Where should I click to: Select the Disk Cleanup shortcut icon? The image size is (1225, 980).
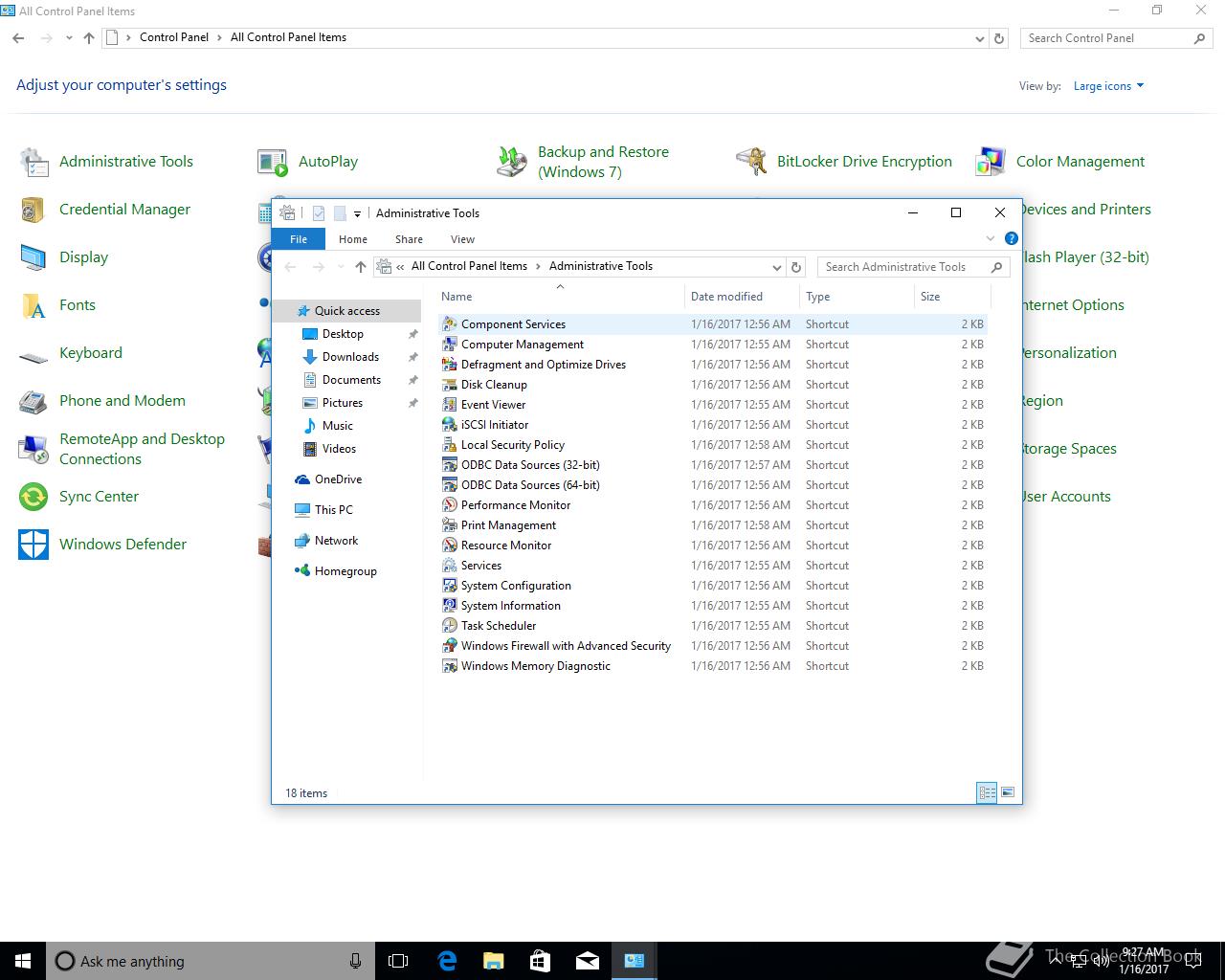tap(450, 385)
